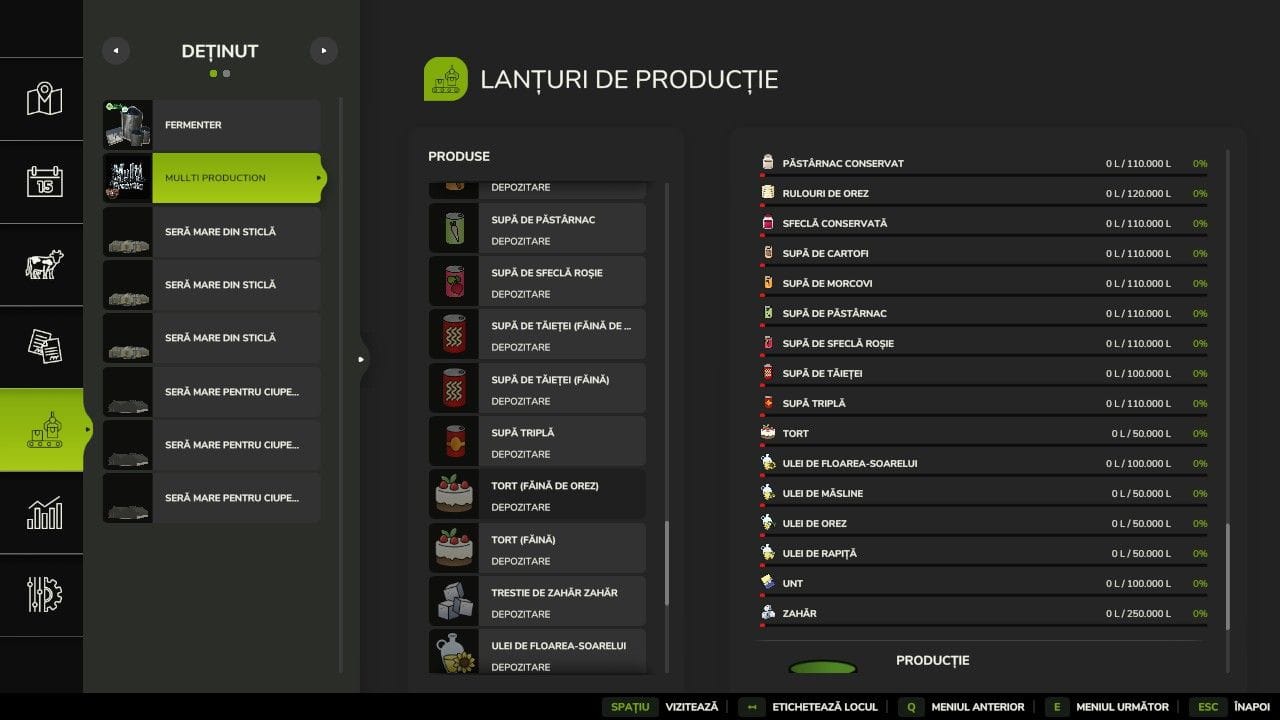
Task: Open the statistics chart icon
Action: 44,513
